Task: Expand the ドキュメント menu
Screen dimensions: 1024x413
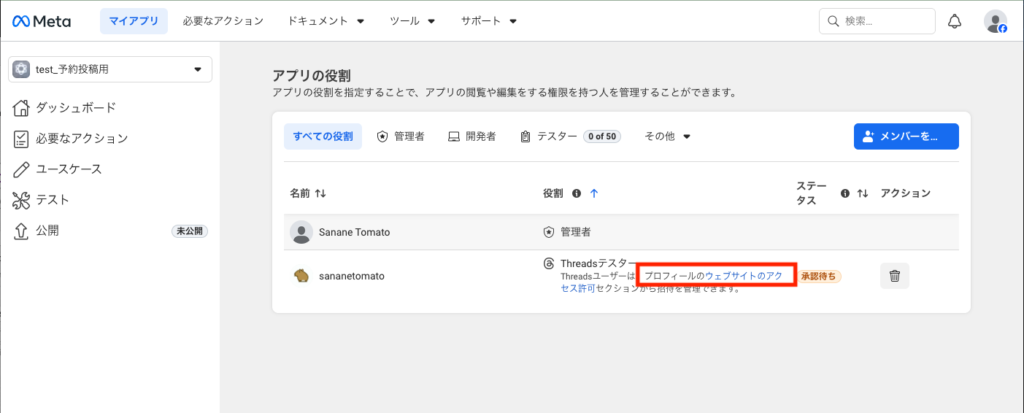Action: point(325,21)
